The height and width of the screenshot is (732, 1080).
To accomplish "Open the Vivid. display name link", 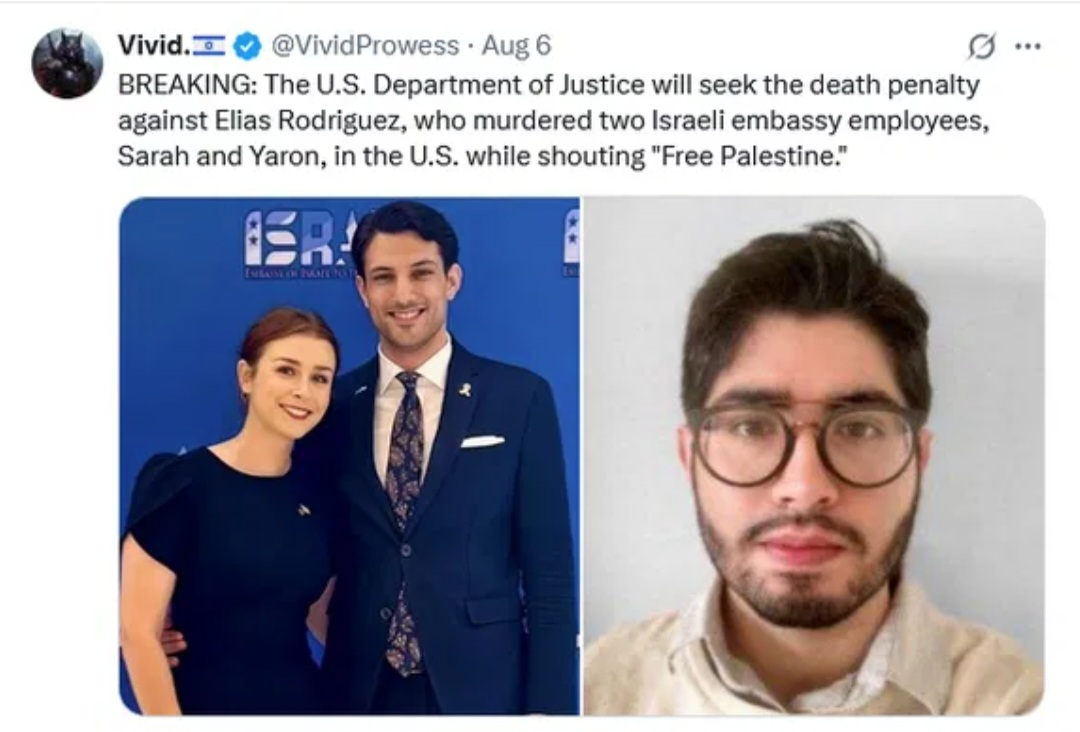I will click(x=154, y=45).
